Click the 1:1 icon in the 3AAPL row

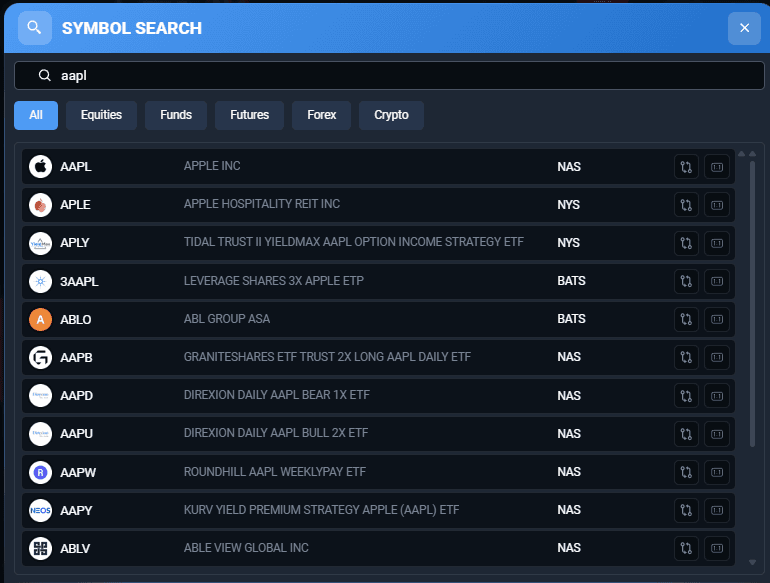pyautogui.click(x=716, y=281)
